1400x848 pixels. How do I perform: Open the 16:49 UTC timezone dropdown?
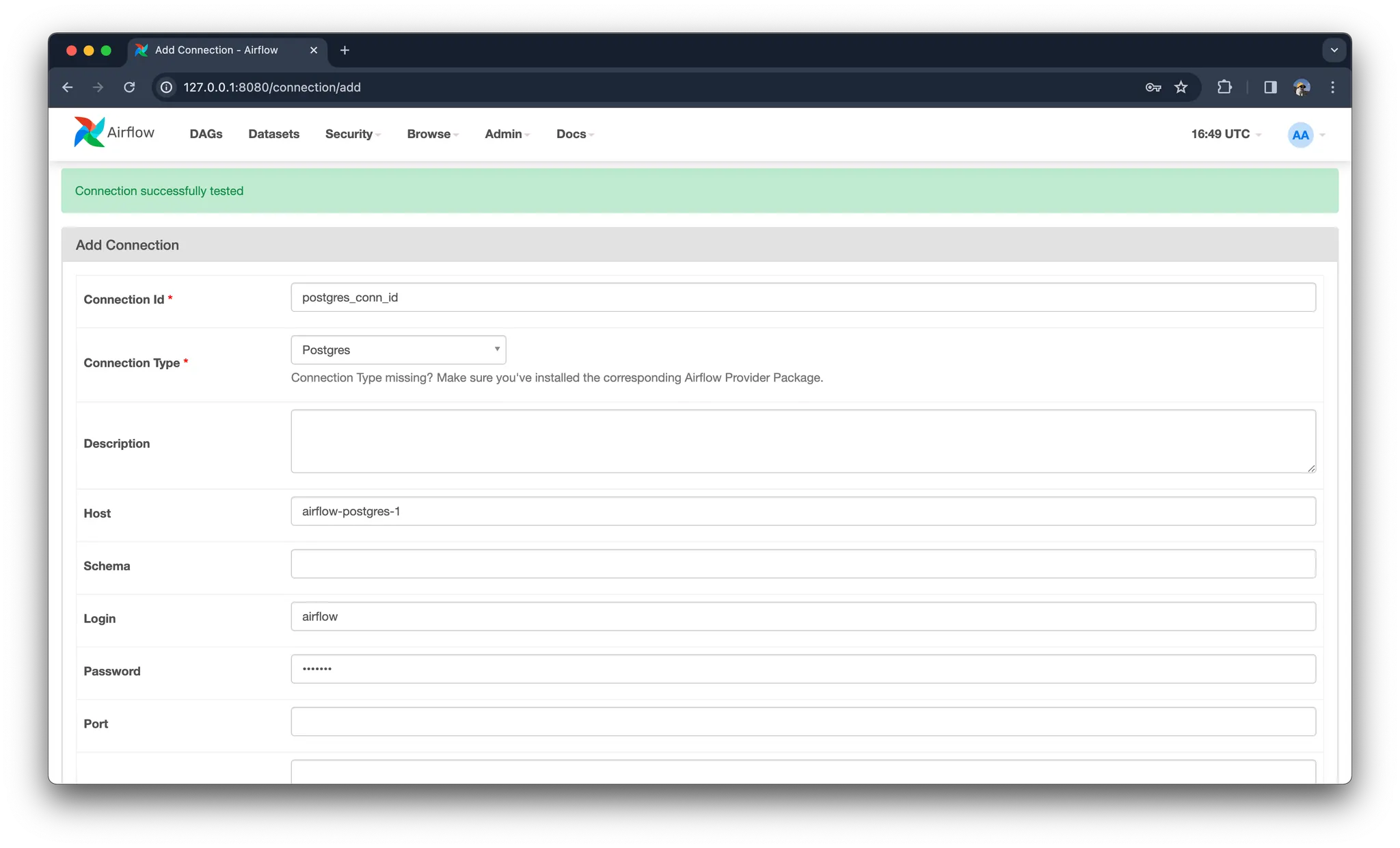pyautogui.click(x=1226, y=134)
